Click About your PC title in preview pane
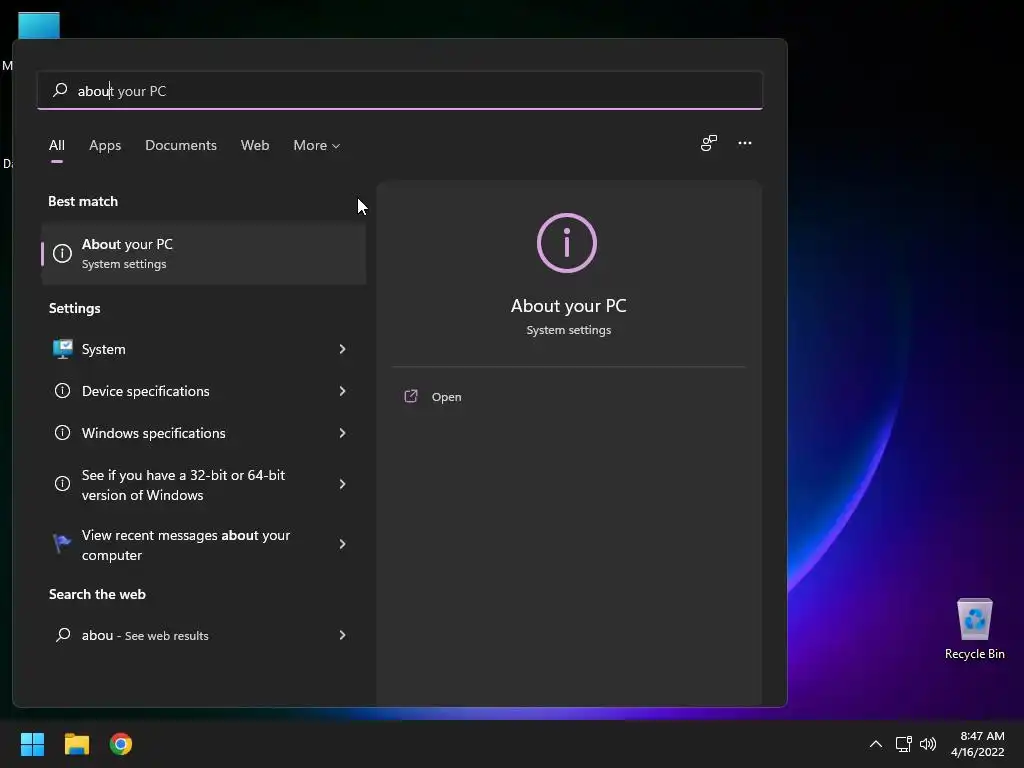The width and height of the screenshot is (1024, 768). [x=568, y=306]
